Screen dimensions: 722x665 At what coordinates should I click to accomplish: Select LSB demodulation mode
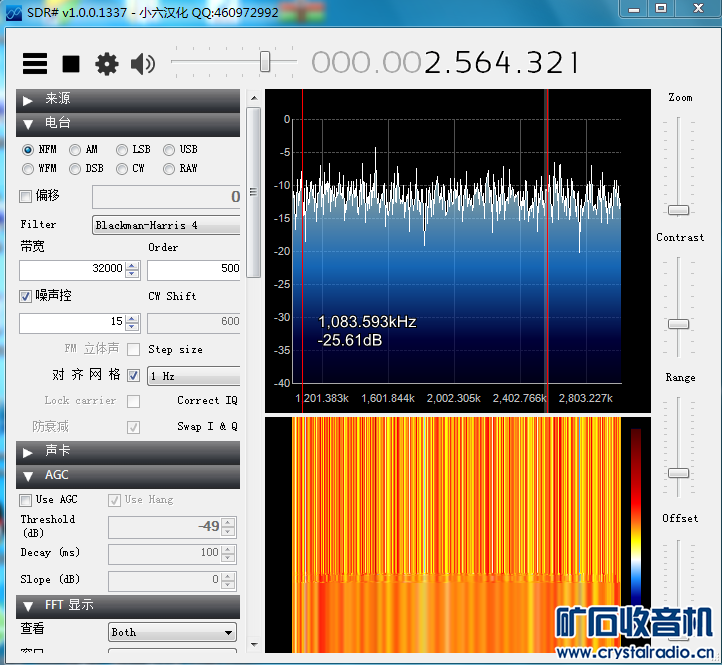(122, 150)
